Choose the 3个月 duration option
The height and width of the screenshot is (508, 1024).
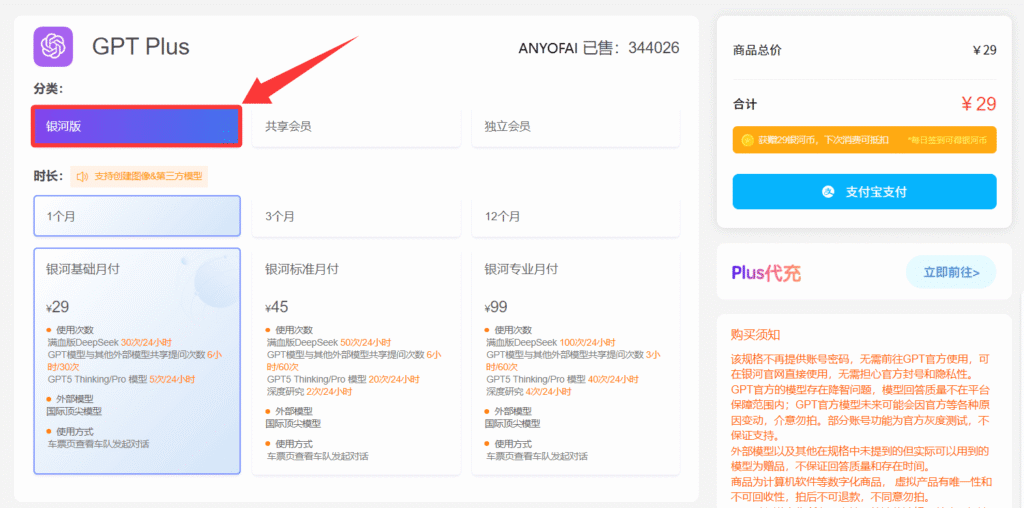tap(356, 215)
